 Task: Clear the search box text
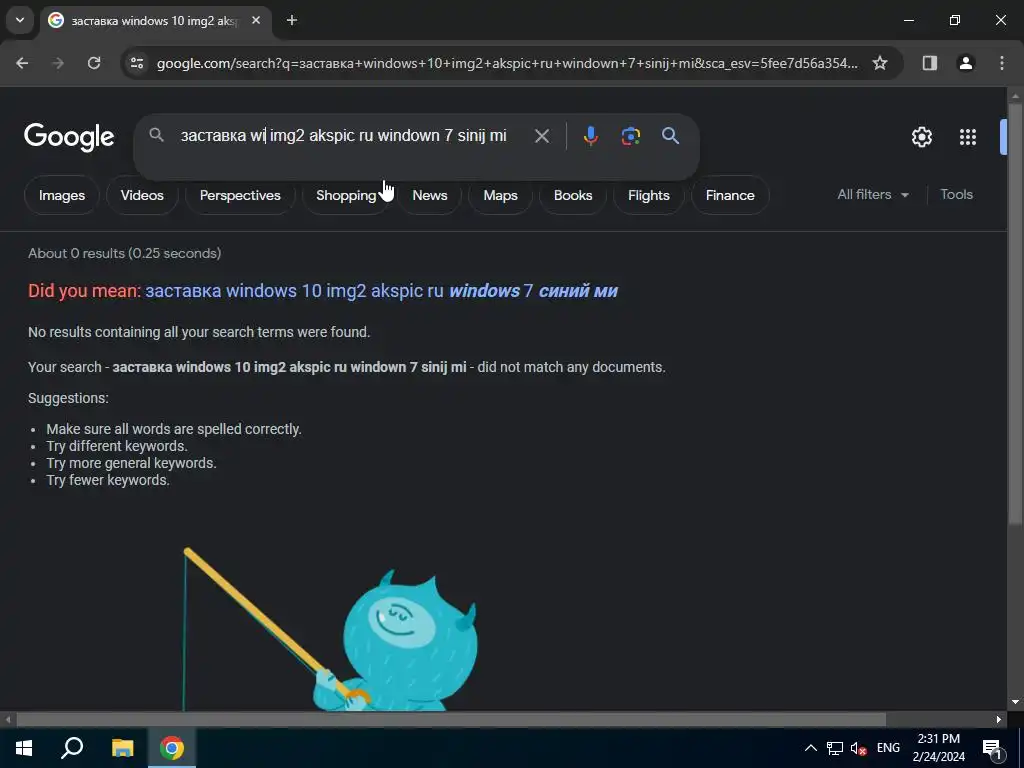point(541,136)
